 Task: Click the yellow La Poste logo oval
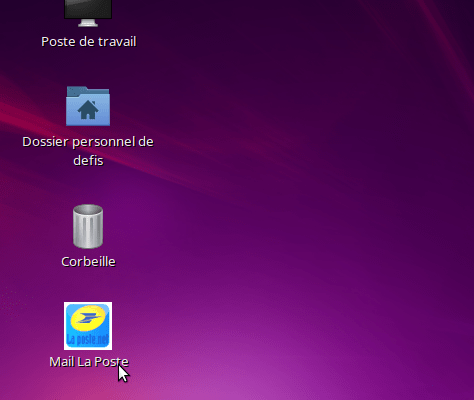tap(88, 318)
